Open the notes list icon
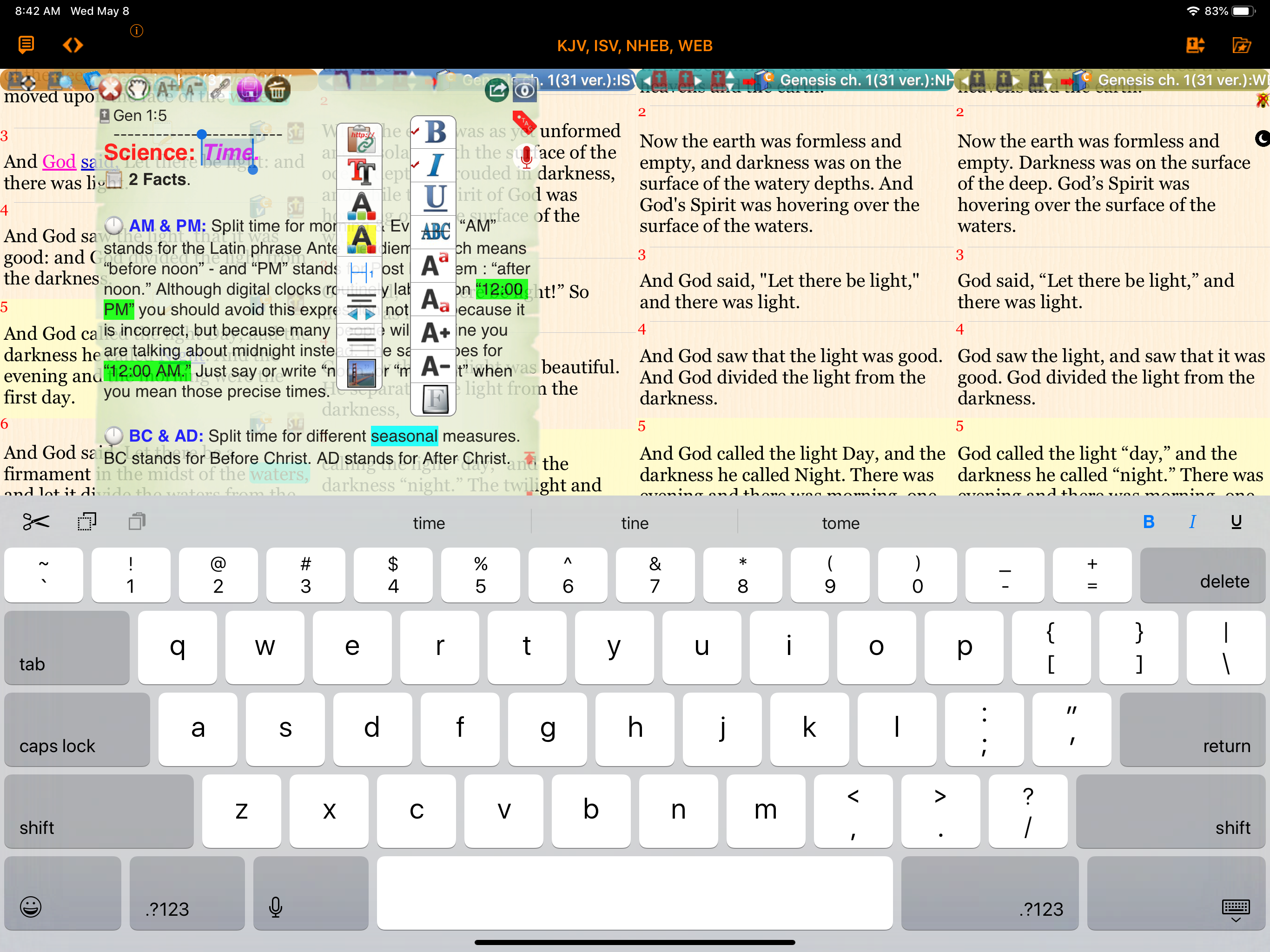This screenshot has width=1270, height=952. coord(26,45)
